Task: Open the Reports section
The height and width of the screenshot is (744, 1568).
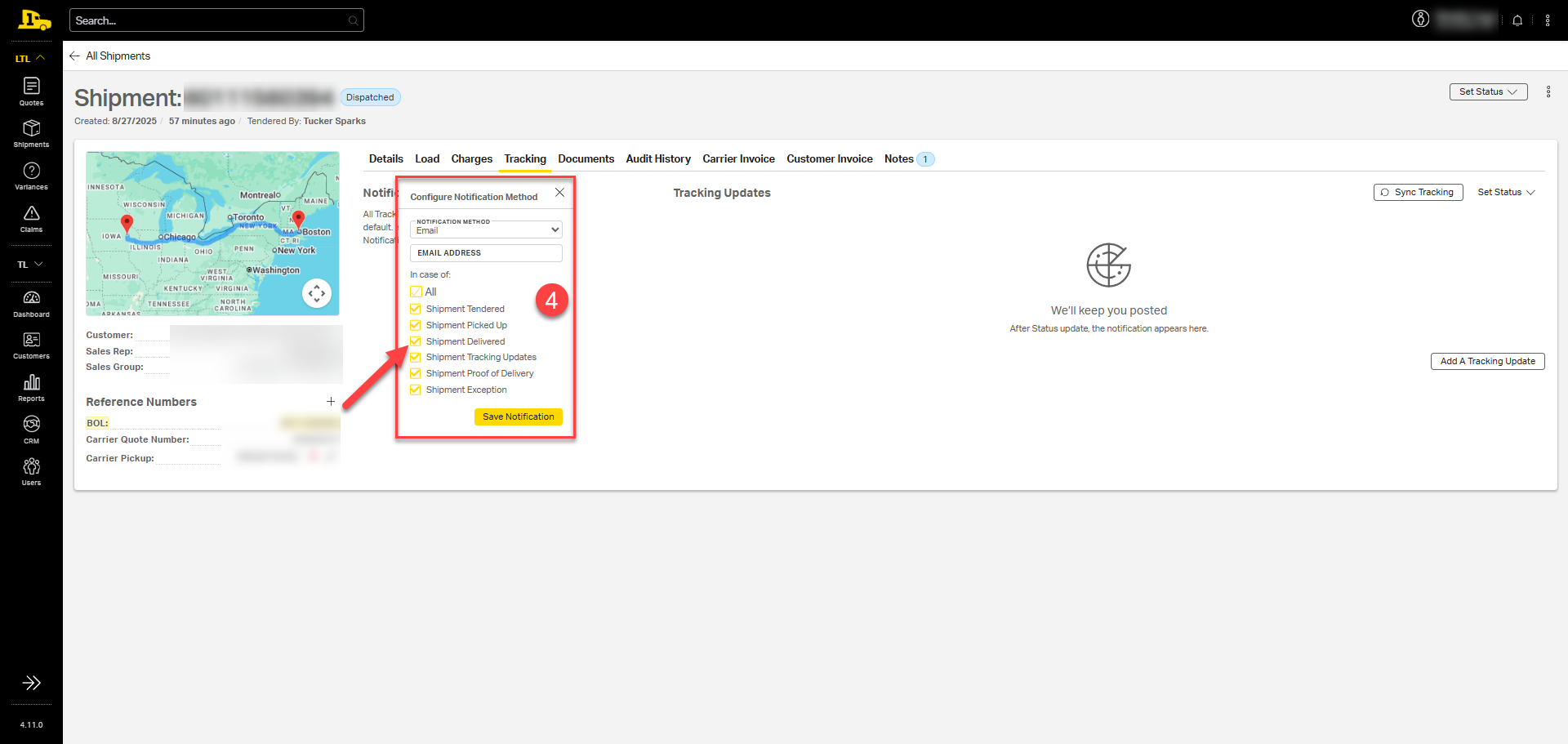Action: pos(31,388)
